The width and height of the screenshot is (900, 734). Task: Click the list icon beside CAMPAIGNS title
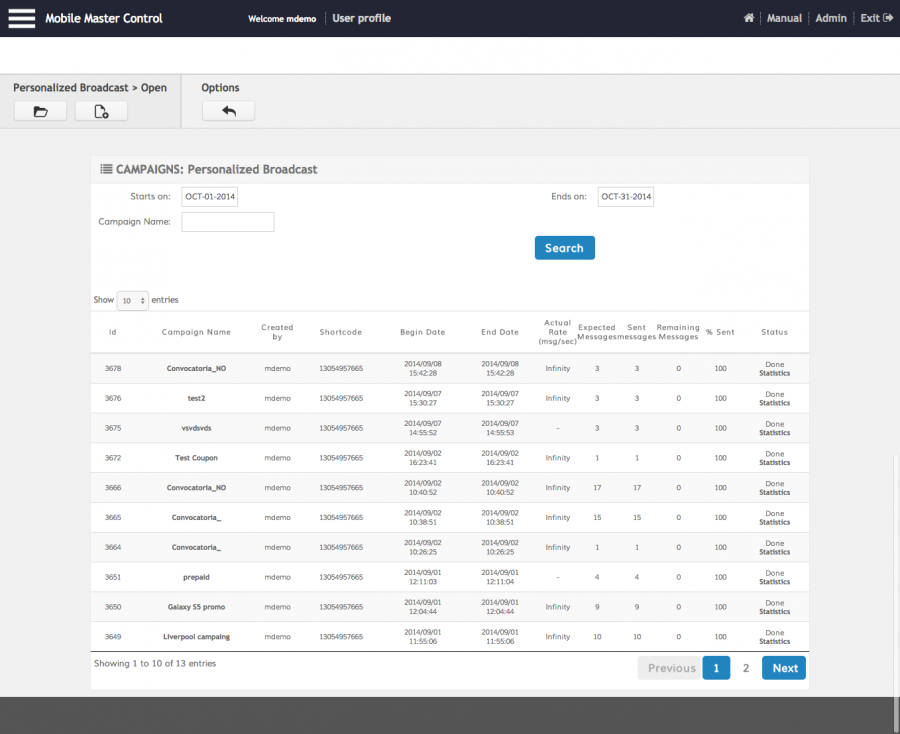tap(106, 169)
